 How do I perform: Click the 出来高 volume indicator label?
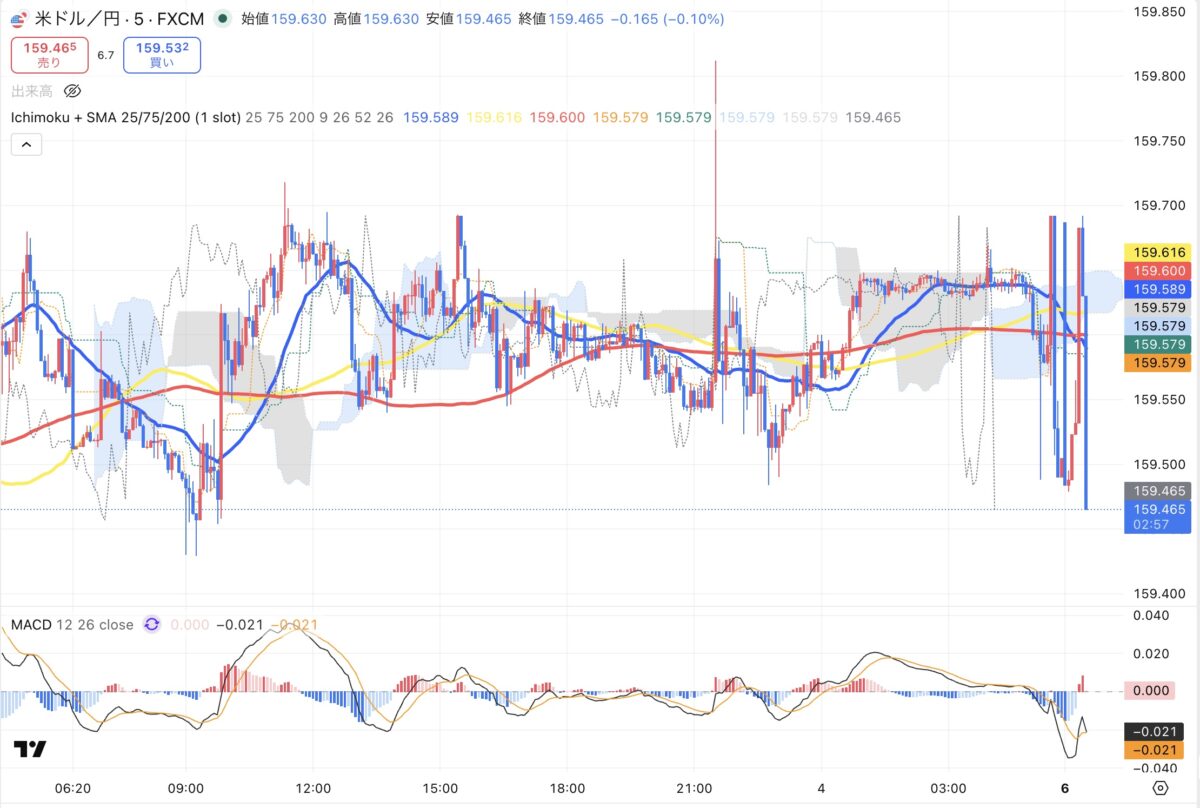31,91
